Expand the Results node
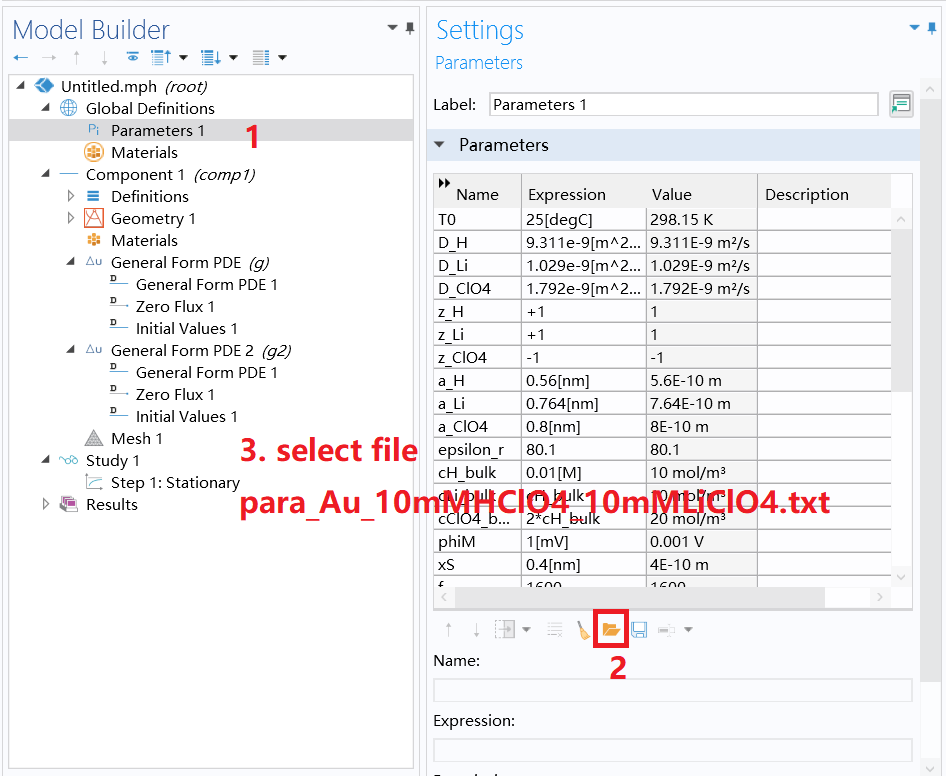Screen dimensions: 946x776 point(45,504)
